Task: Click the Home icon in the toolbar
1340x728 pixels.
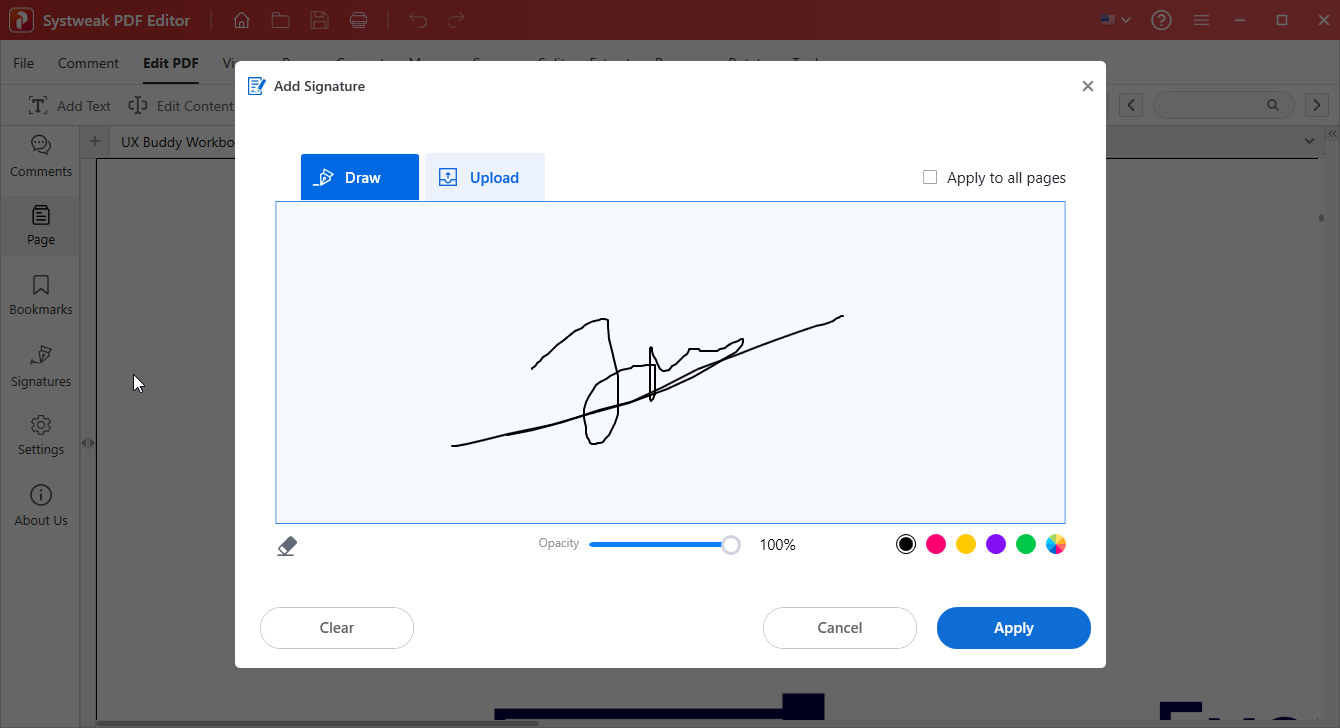Action: point(240,20)
